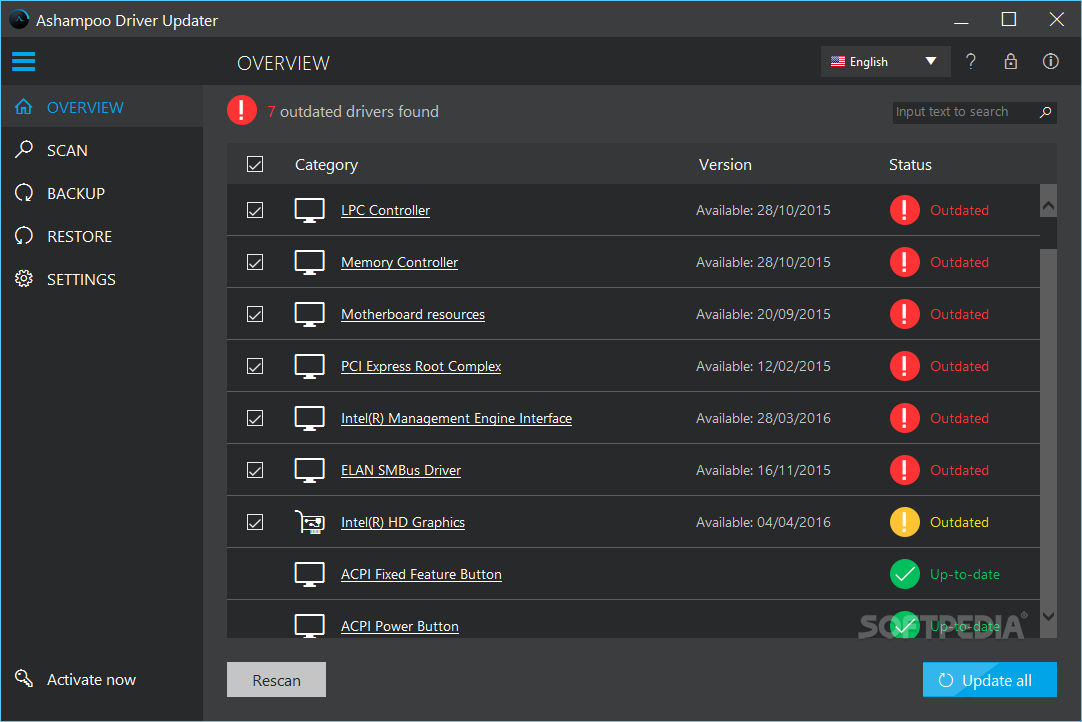Click the key icon beside Activate now
The width and height of the screenshot is (1082, 722).
pos(24,679)
